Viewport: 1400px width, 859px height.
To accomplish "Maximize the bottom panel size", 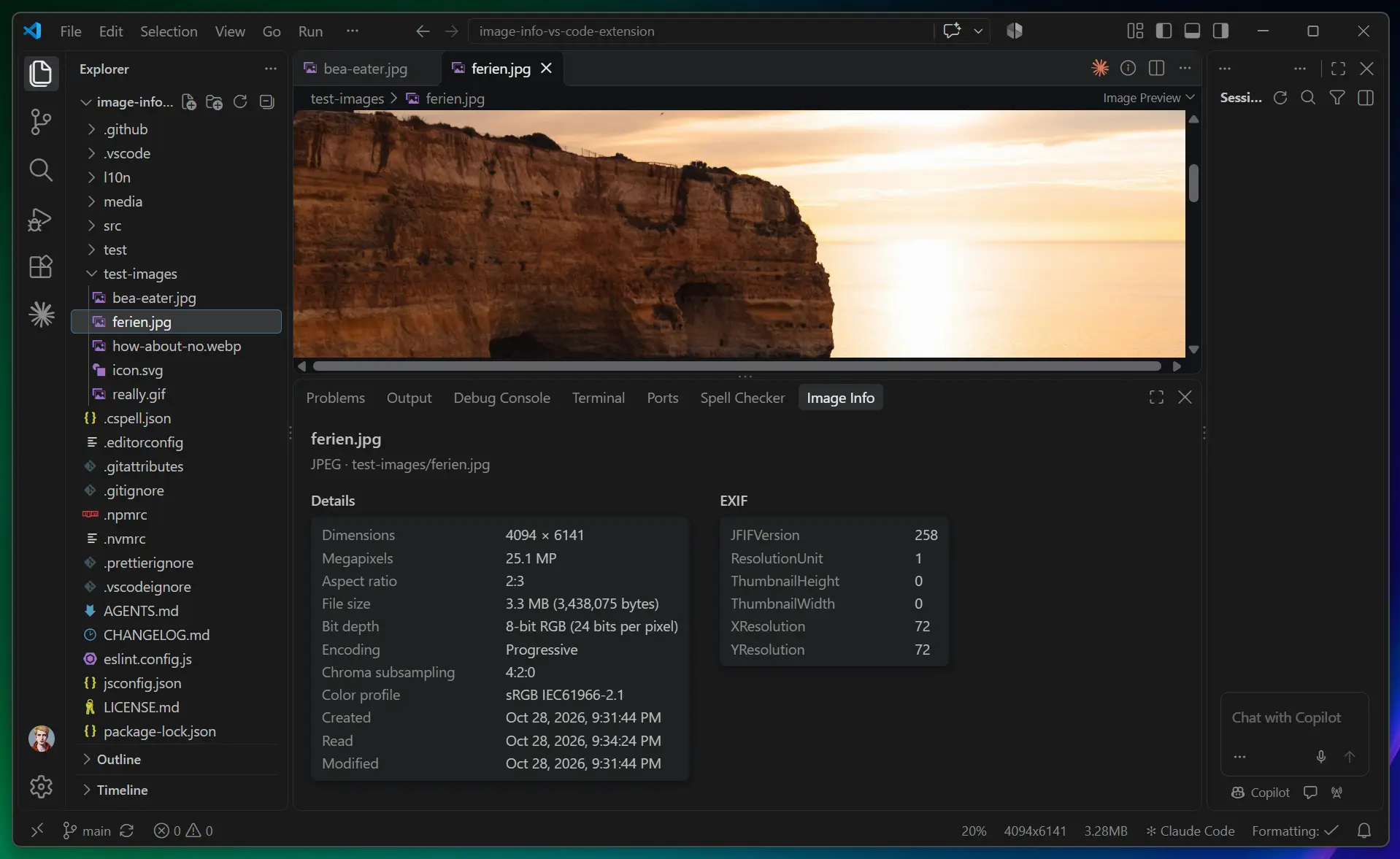I will pyautogui.click(x=1156, y=397).
